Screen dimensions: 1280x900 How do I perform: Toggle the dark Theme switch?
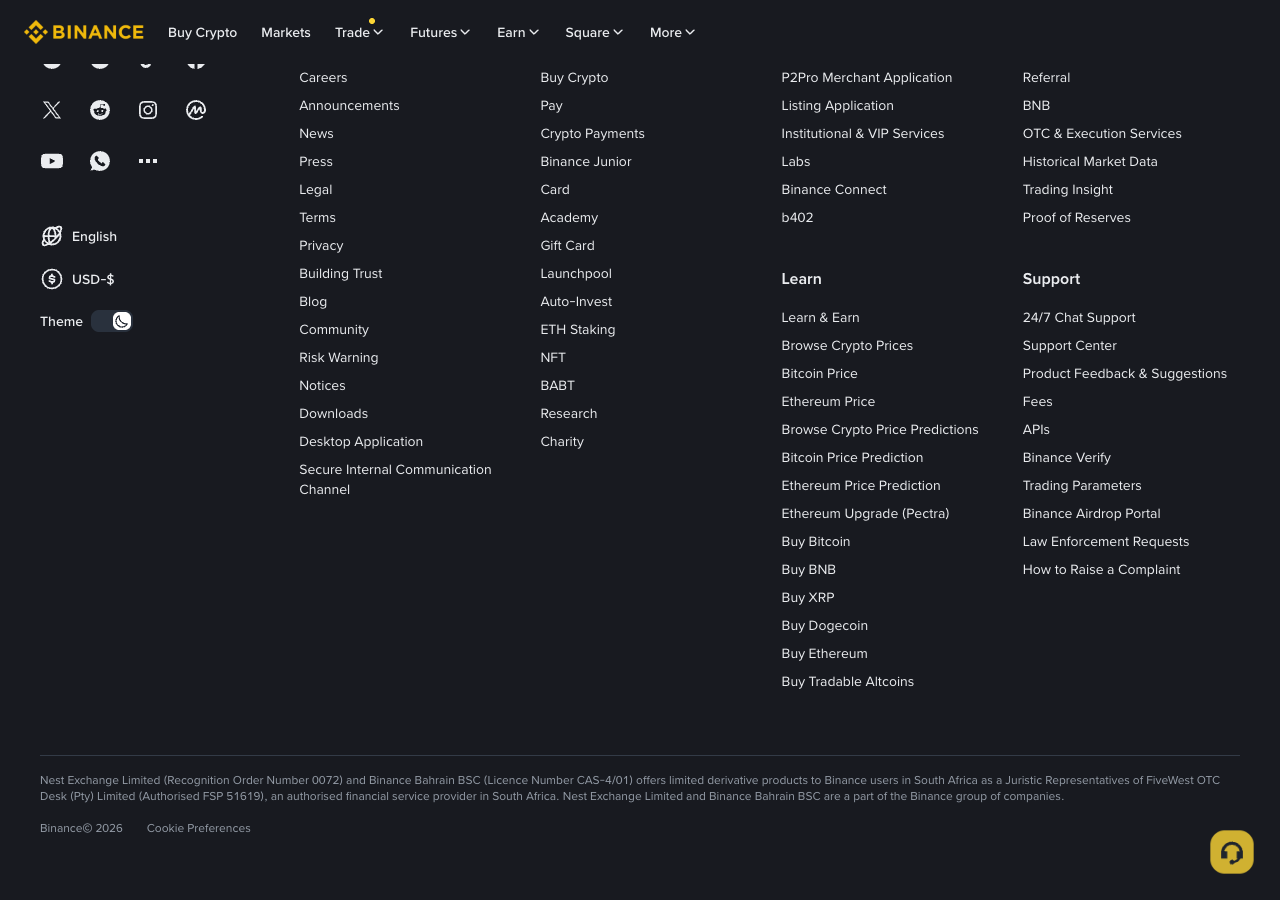click(x=112, y=321)
